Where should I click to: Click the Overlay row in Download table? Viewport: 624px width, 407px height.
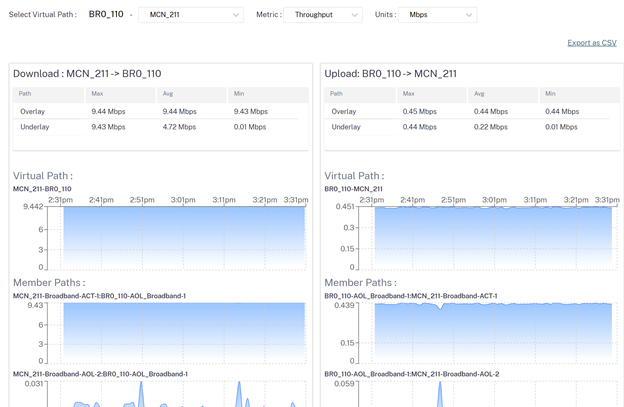coord(160,111)
